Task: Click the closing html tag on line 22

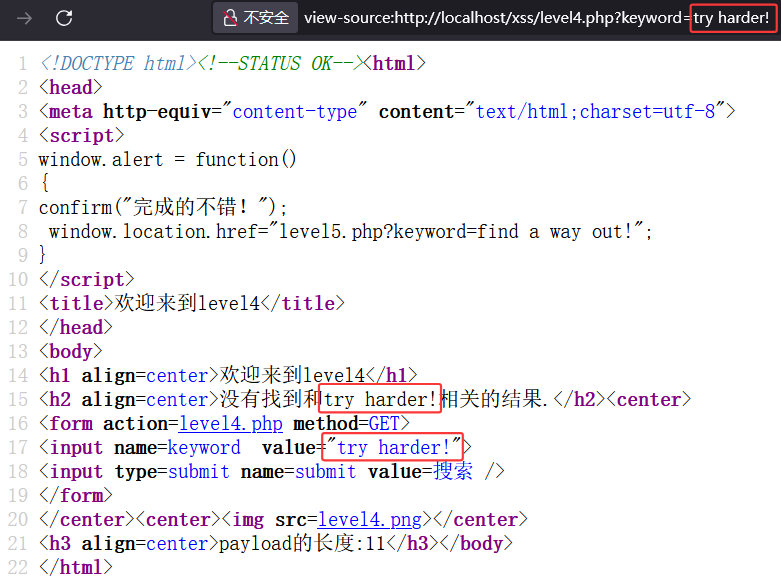Action: click(76, 568)
